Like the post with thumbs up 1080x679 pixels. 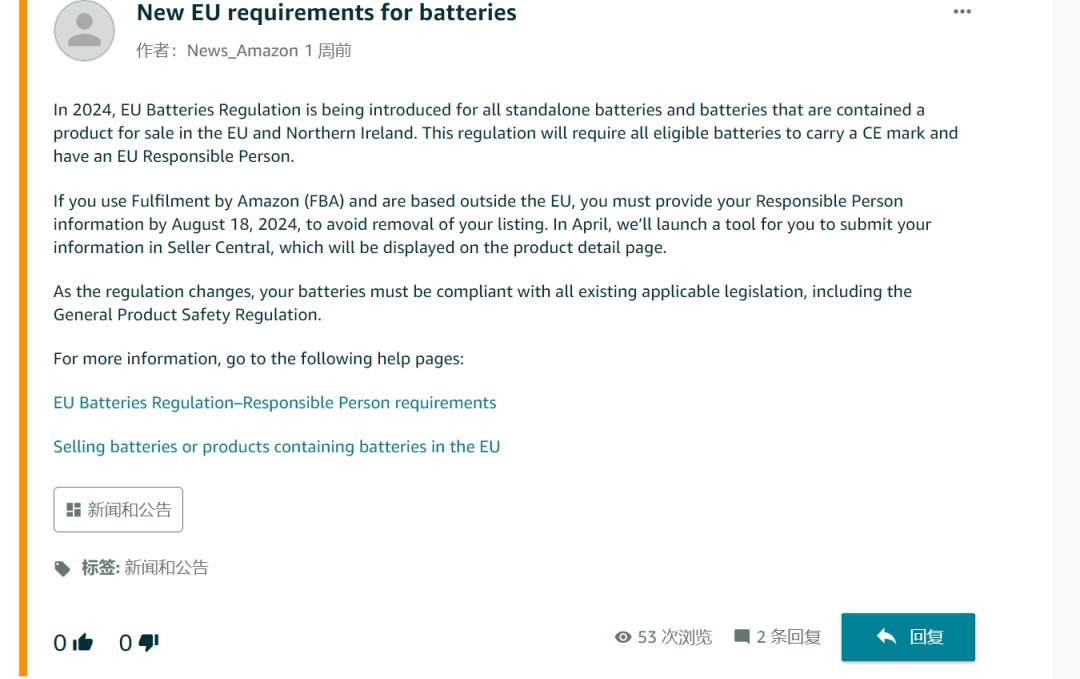pos(83,643)
